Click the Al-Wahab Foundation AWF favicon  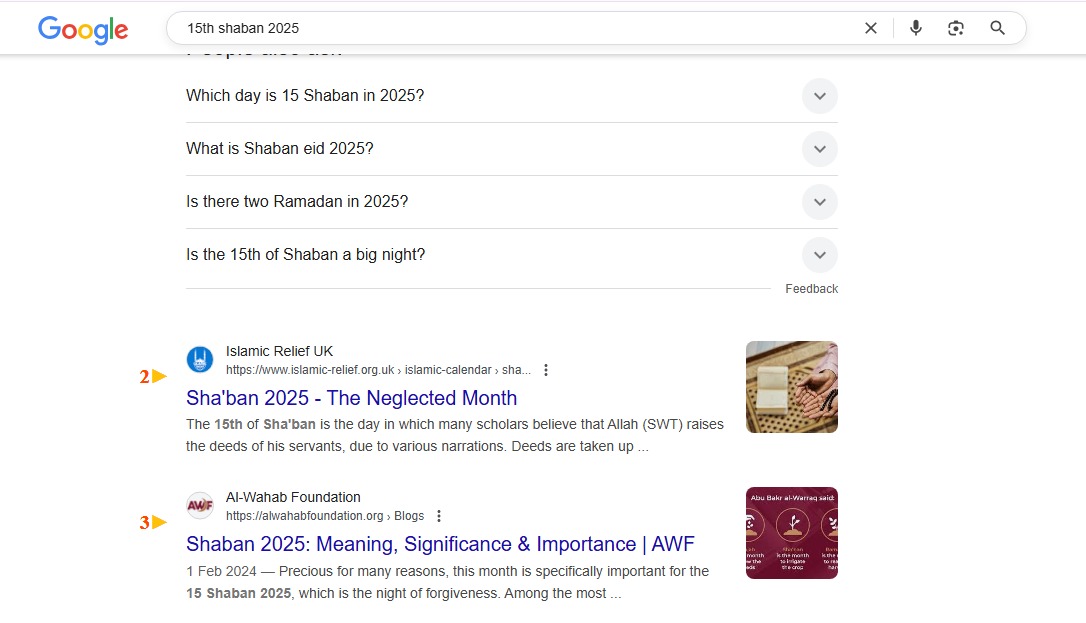200,506
